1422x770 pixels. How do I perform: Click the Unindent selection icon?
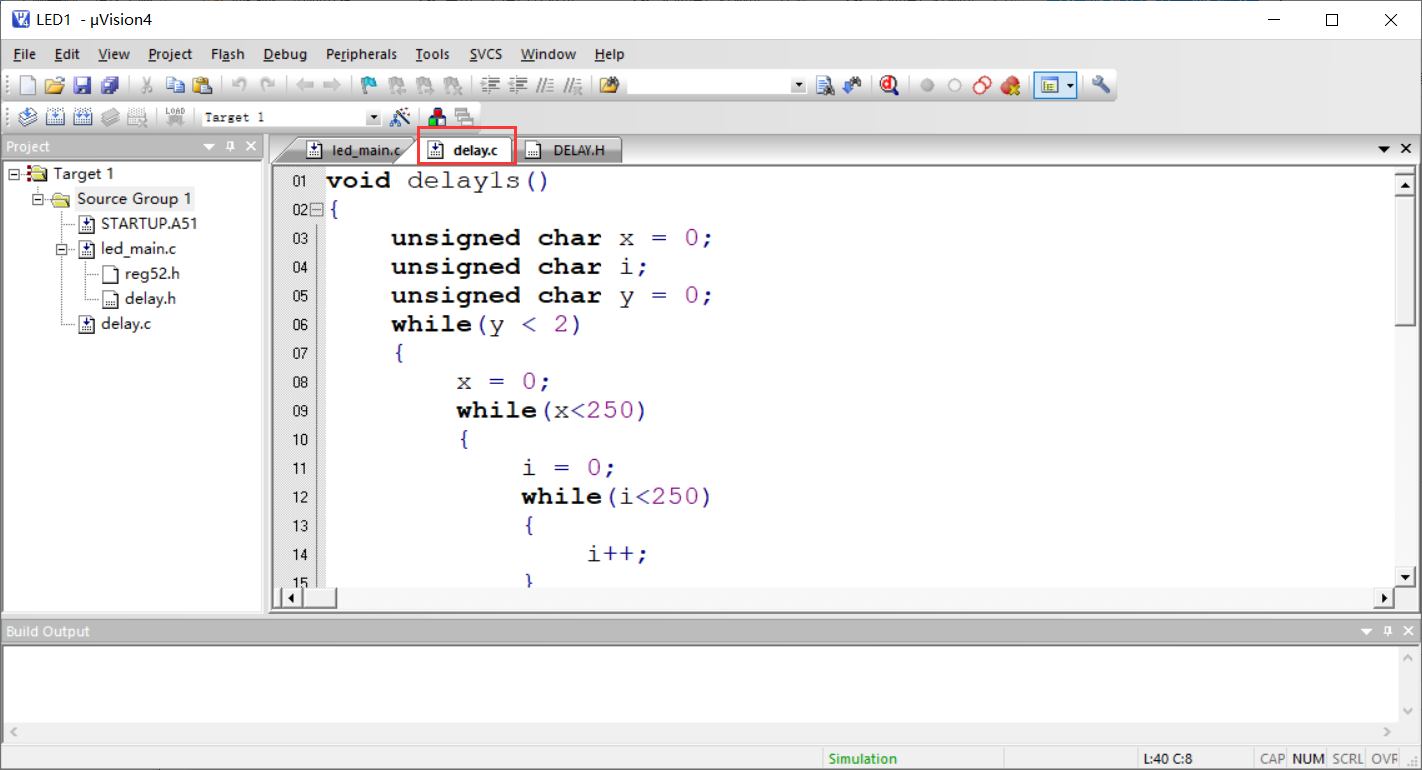click(519, 86)
